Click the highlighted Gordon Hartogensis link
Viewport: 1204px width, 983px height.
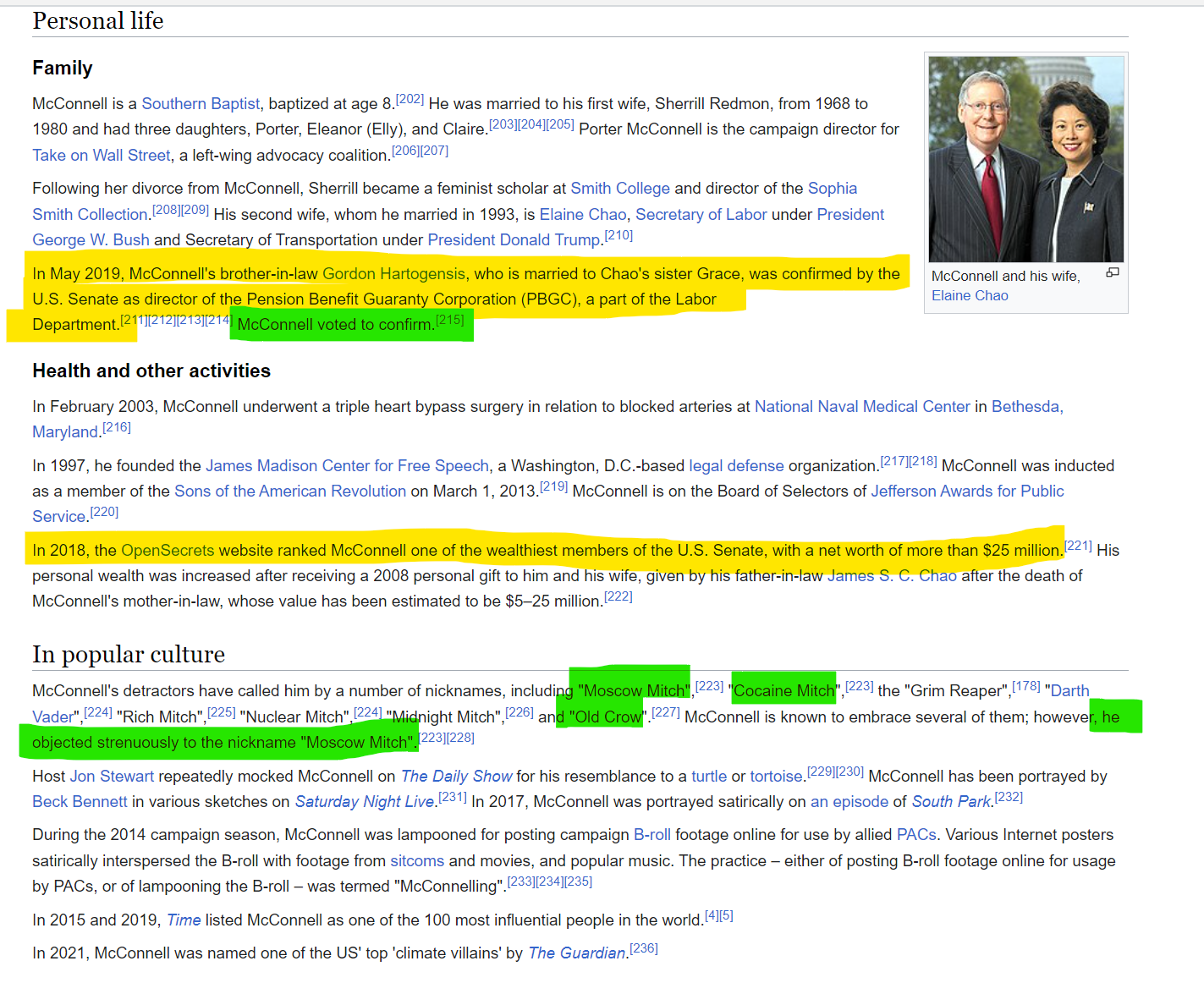click(393, 273)
